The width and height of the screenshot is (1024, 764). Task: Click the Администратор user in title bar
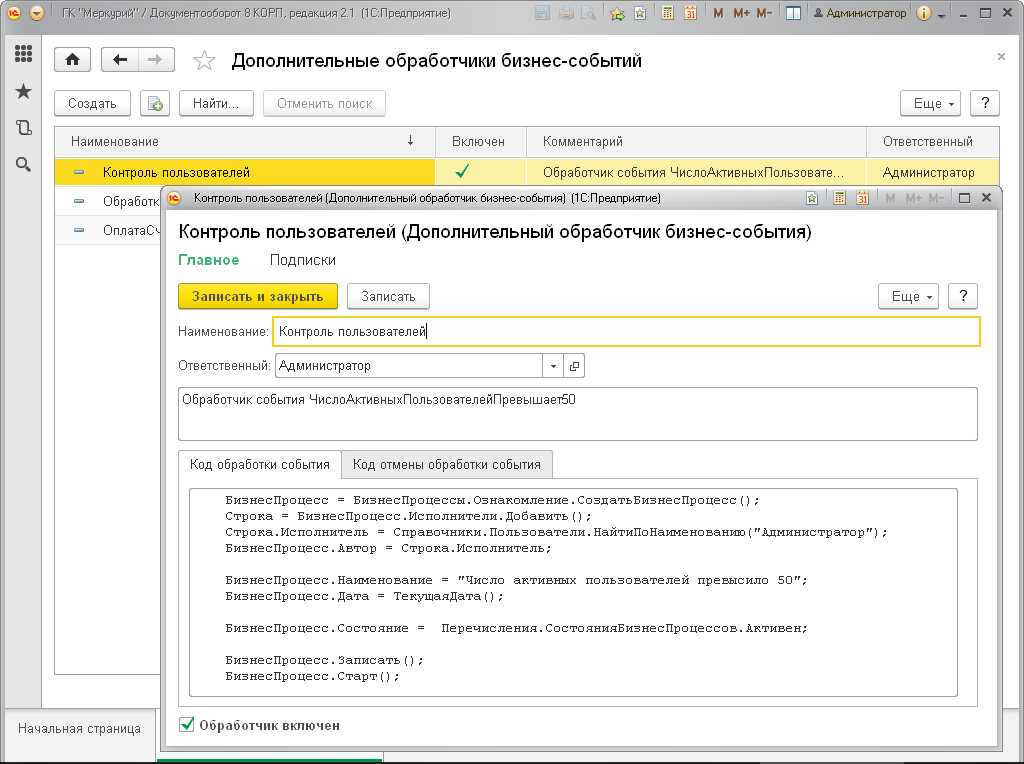pyautogui.click(x=859, y=13)
